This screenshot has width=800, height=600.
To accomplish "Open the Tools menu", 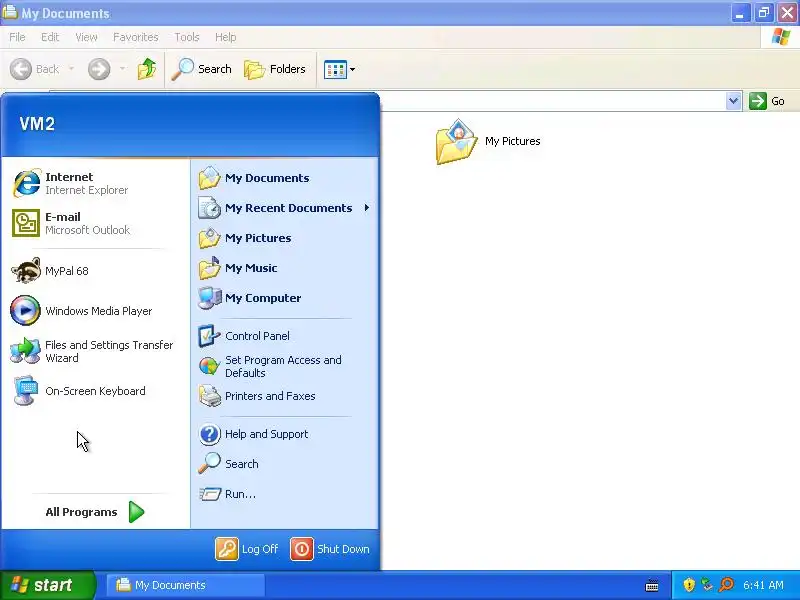I will coord(187,37).
